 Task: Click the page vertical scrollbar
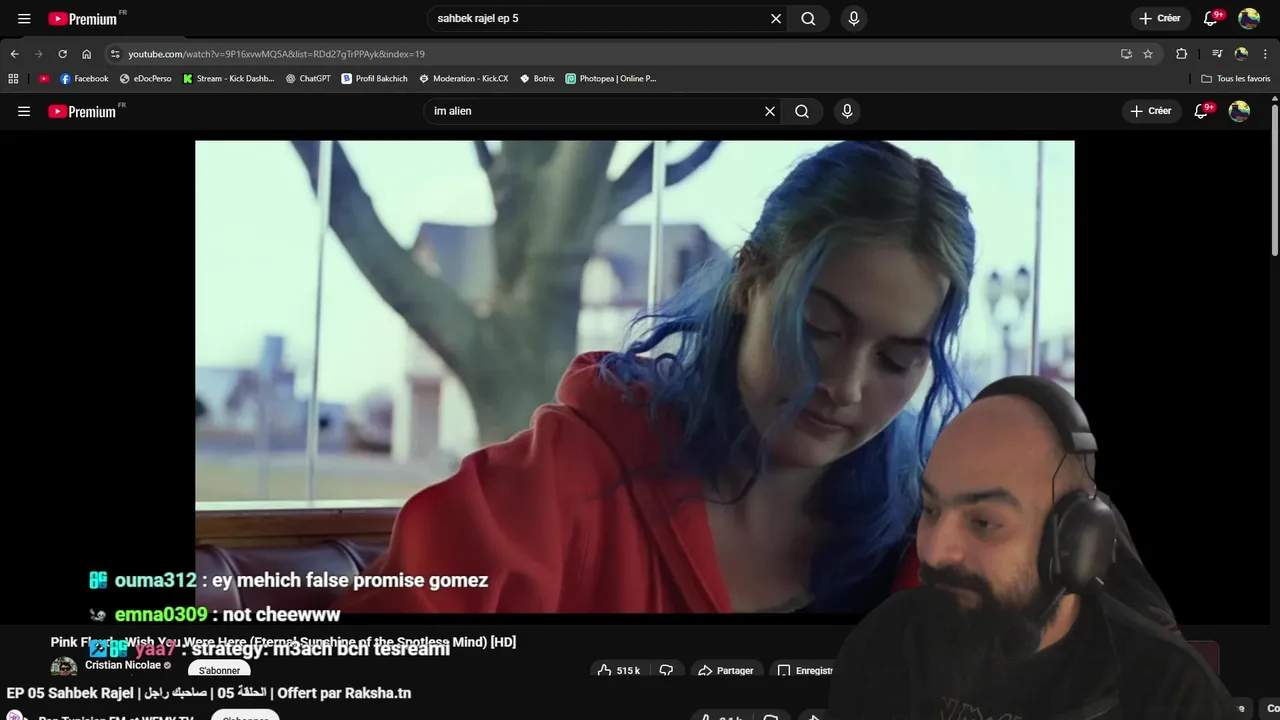click(x=1274, y=178)
